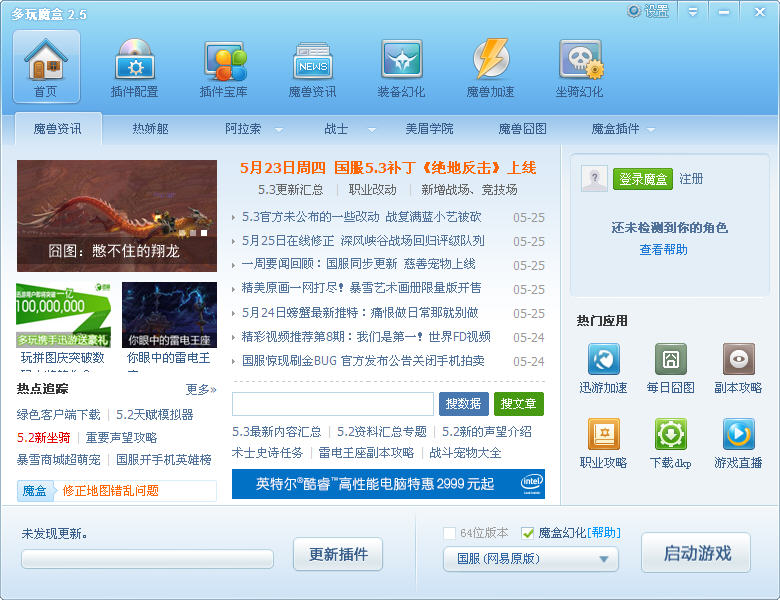Open news 精彩视频推荐第8期
This screenshot has width=780, height=600.
(x=366, y=337)
